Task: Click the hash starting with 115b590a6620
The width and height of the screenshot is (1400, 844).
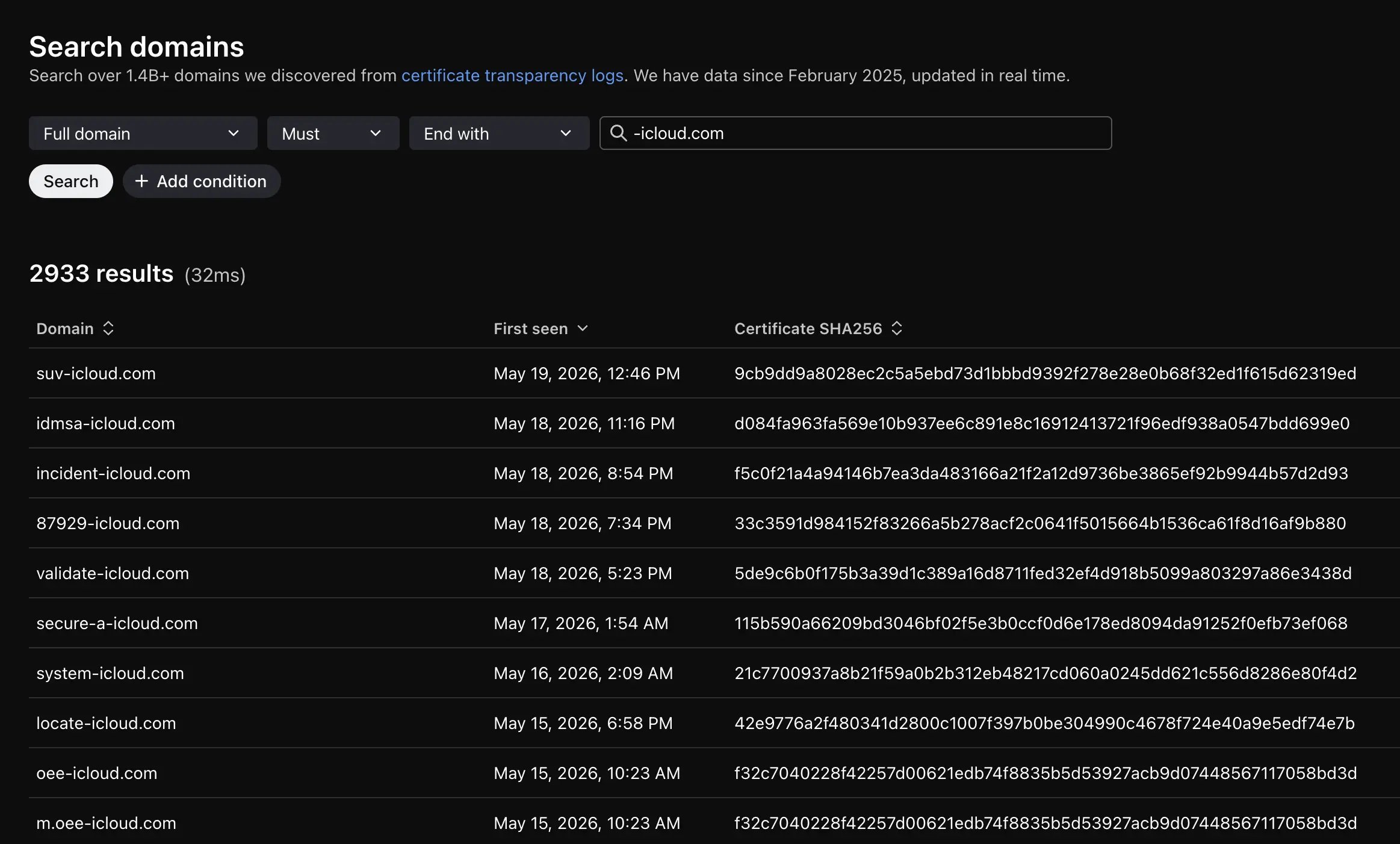Action: 1041,623
